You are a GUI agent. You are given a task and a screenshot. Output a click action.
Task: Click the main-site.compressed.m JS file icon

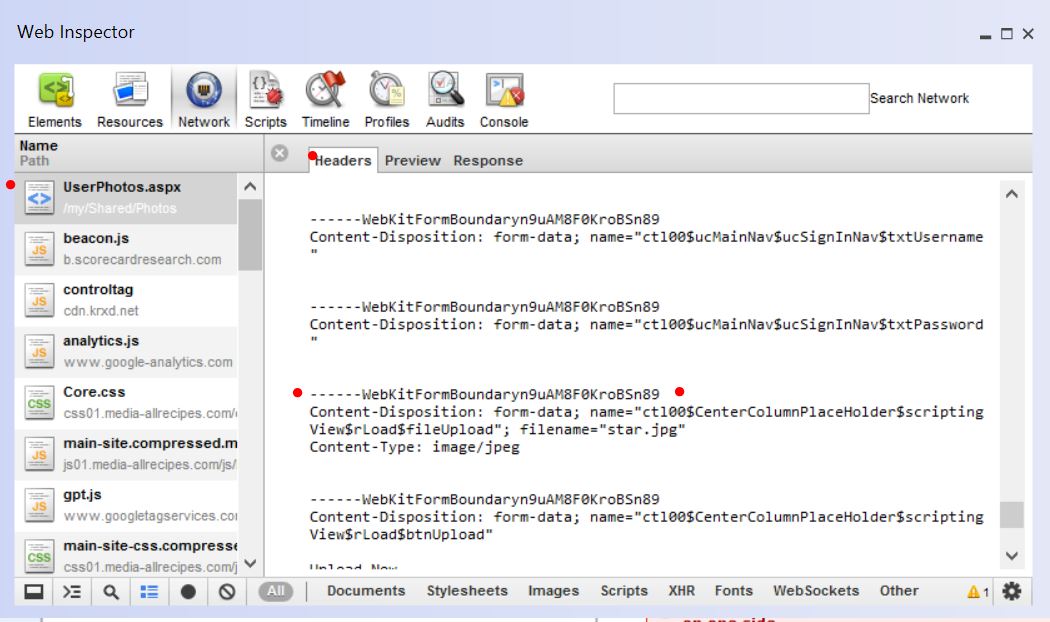click(40, 454)
